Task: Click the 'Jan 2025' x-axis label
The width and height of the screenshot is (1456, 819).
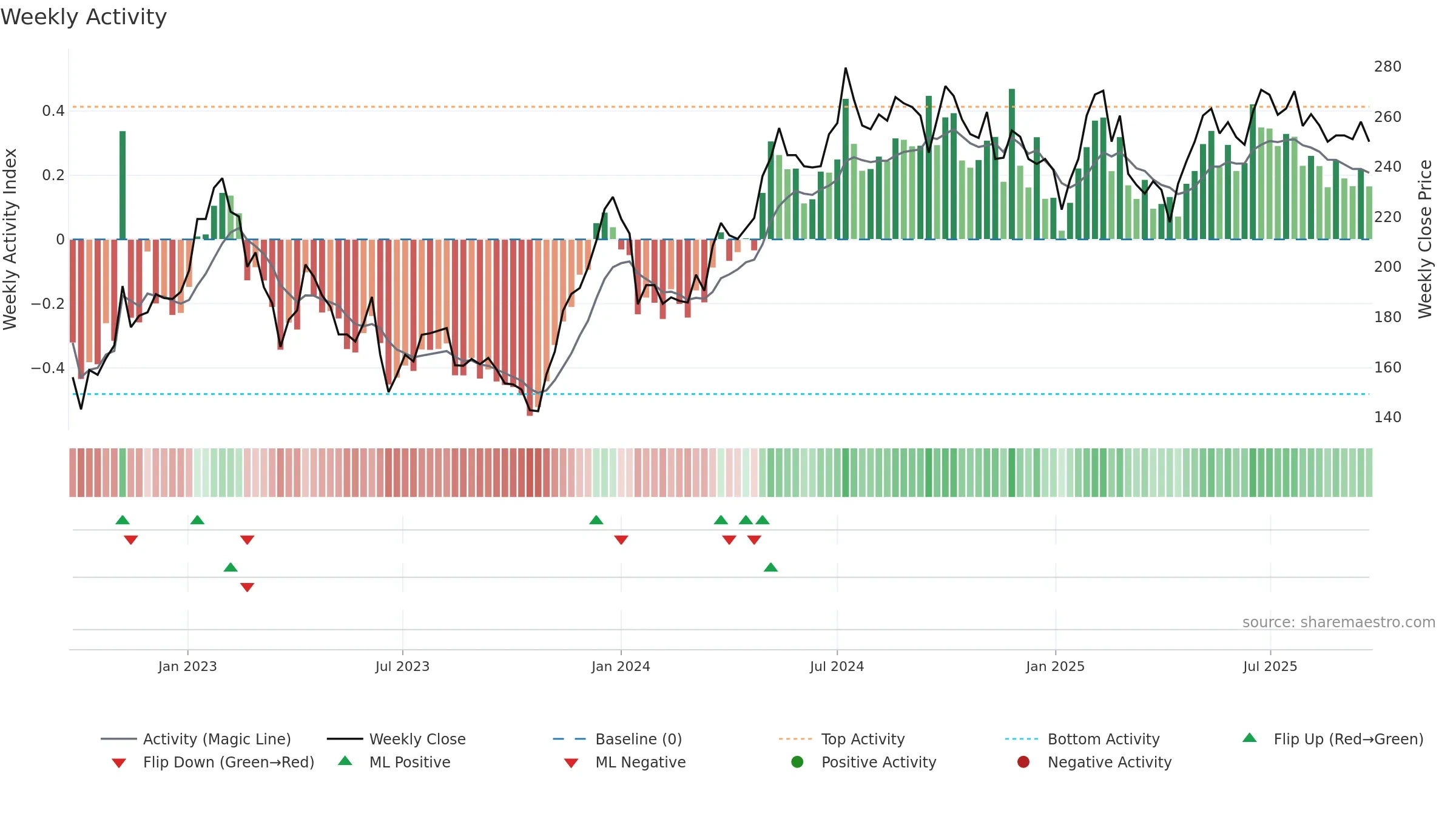Action: pos(1055,667)
